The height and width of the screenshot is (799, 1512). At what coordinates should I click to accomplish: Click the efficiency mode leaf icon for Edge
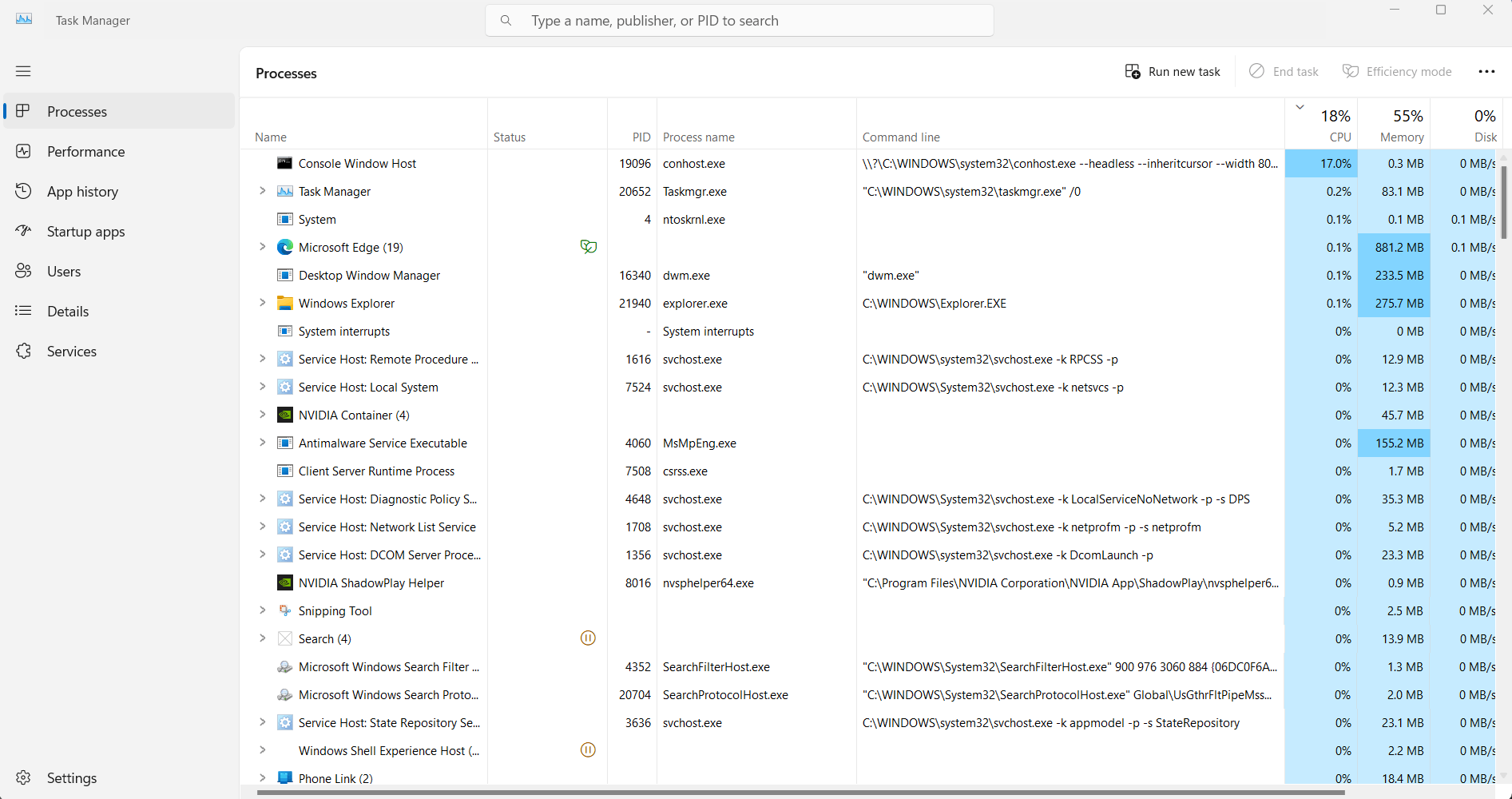tap(588, 247)
